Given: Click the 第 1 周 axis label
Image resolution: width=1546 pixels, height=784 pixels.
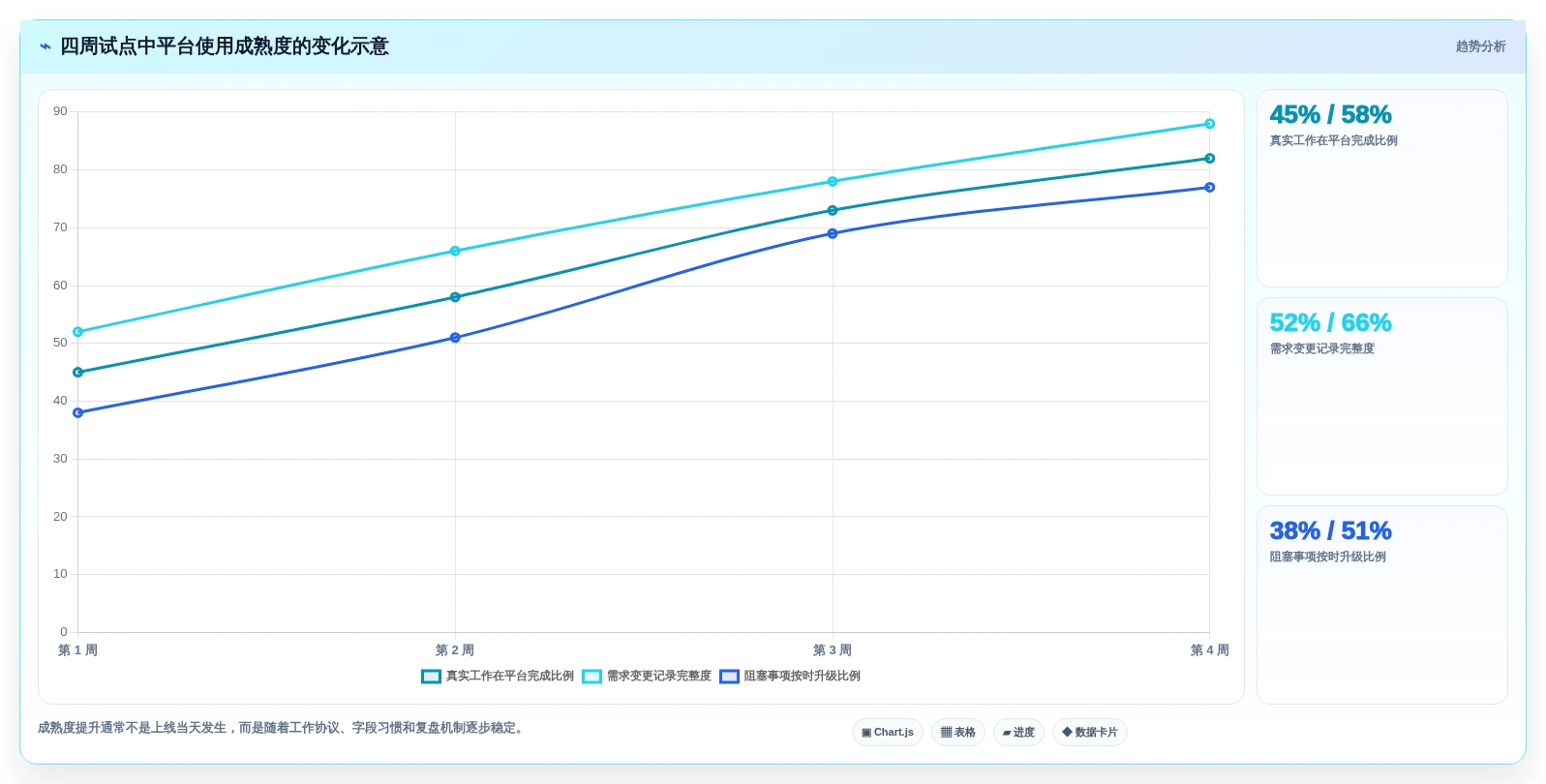Looking at the screenshot, I should pos(78,650).
